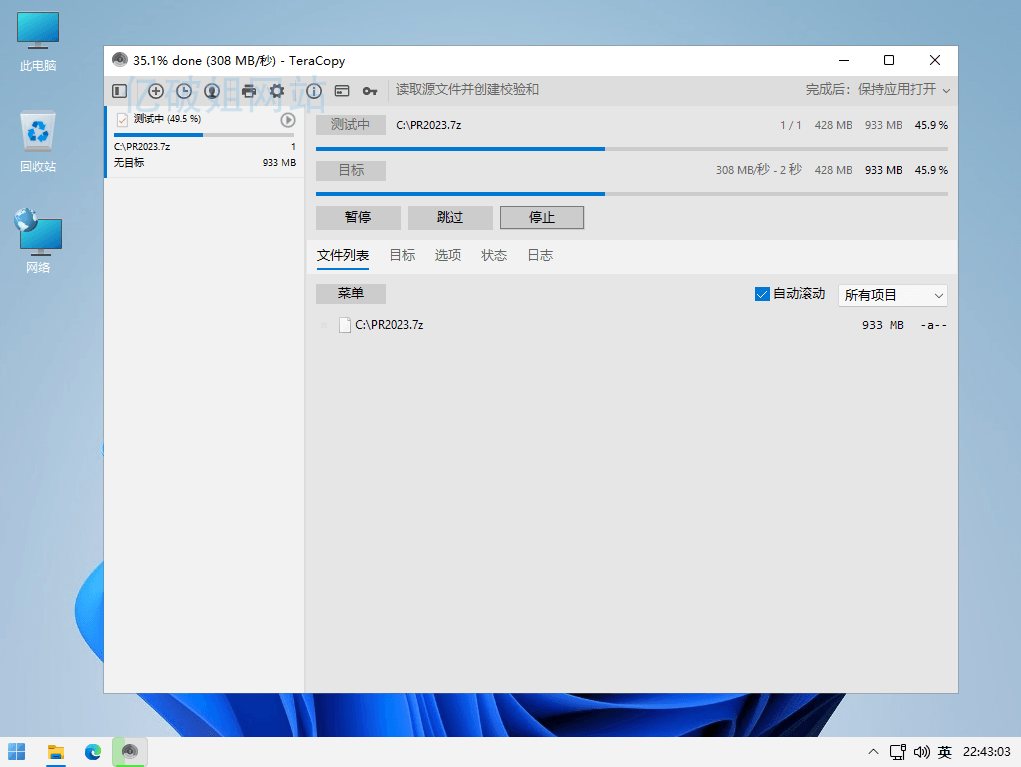Open settings gear icon in TeraCopy
The image size is (1021, 767).
click(277, 91)
